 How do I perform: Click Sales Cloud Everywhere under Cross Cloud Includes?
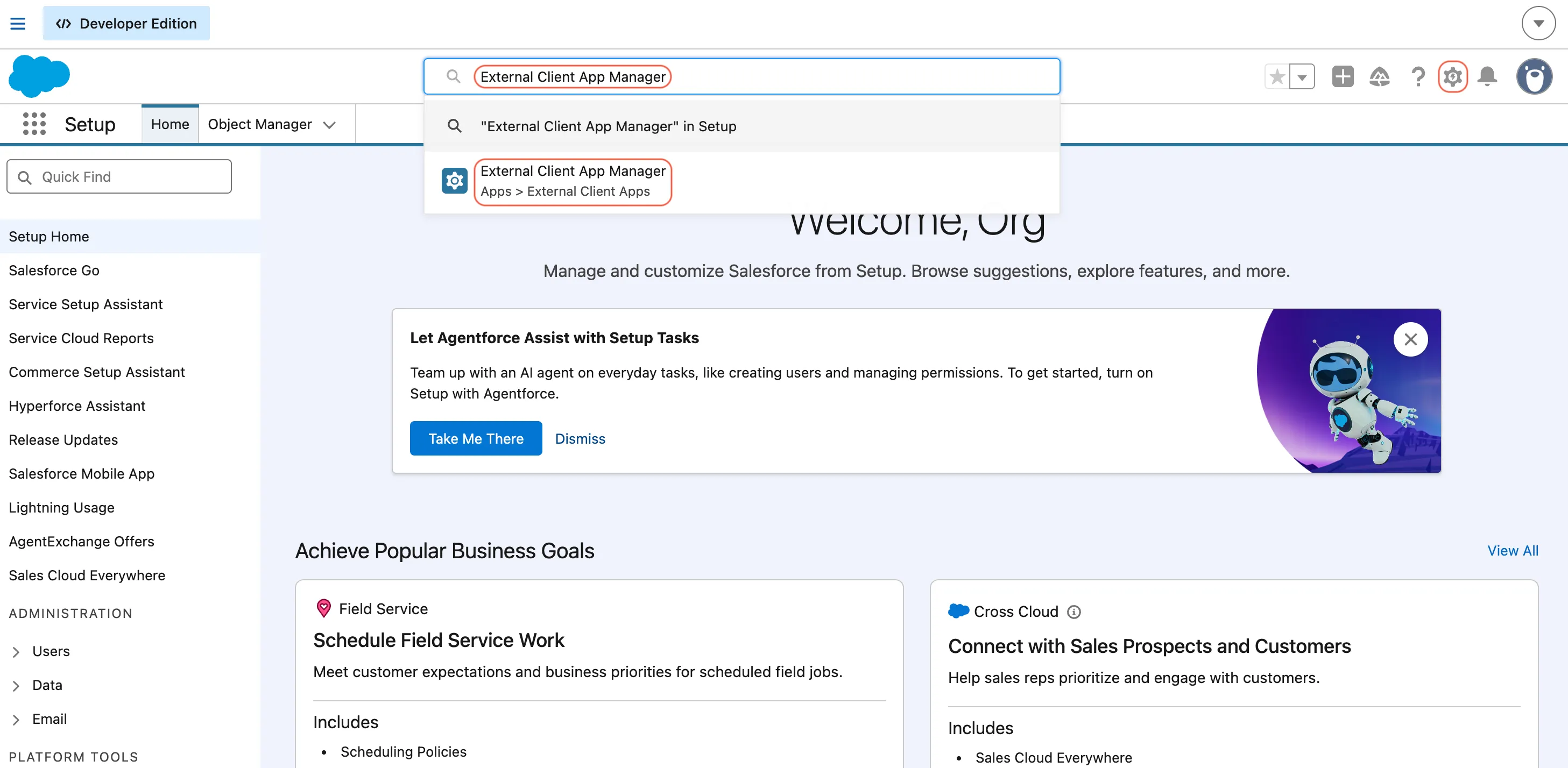point(1054,758)
